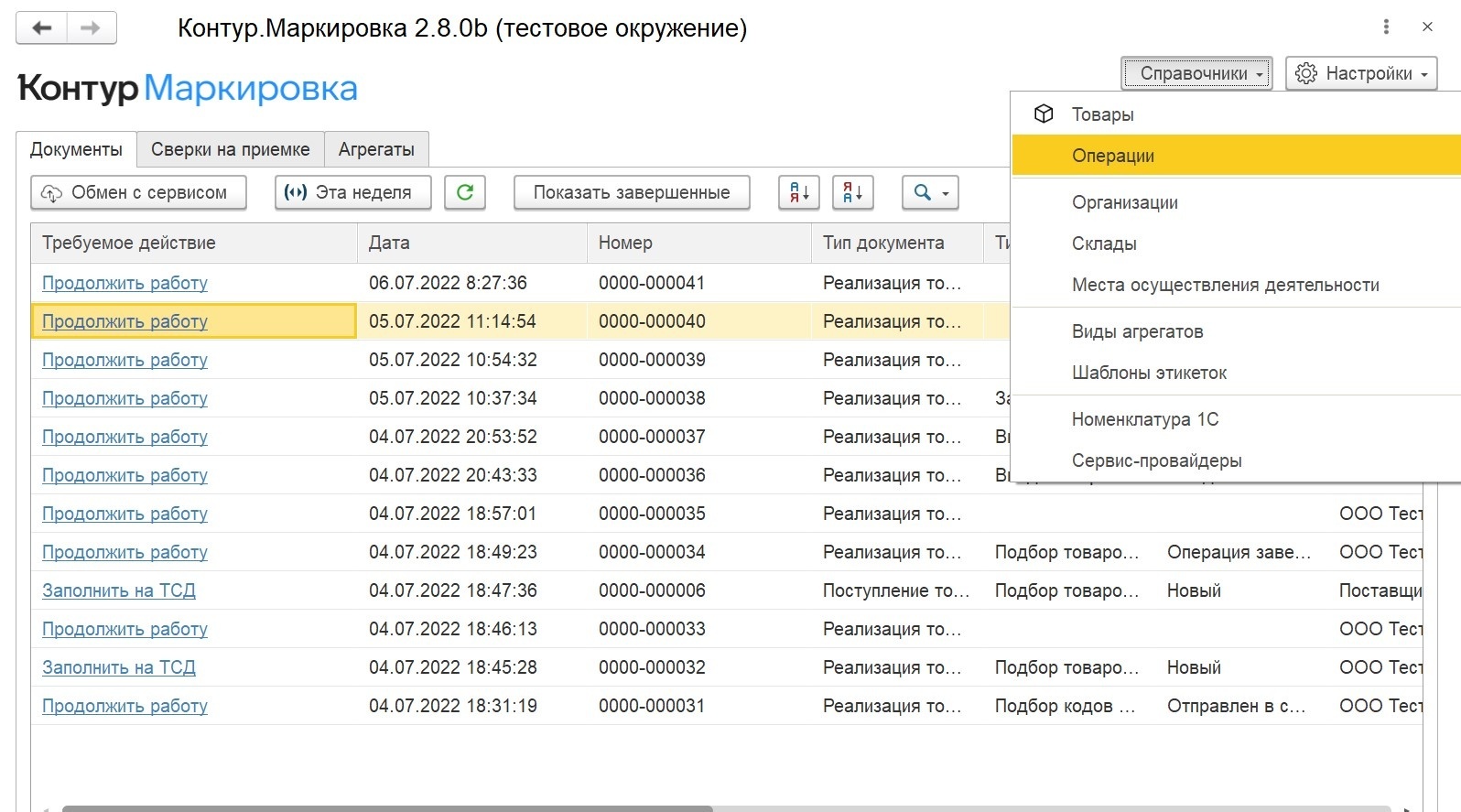This screenshot has height=812, width=1461.
Task: Click Продолжить работу link for document 0000-000041
Action: (124, 283)
